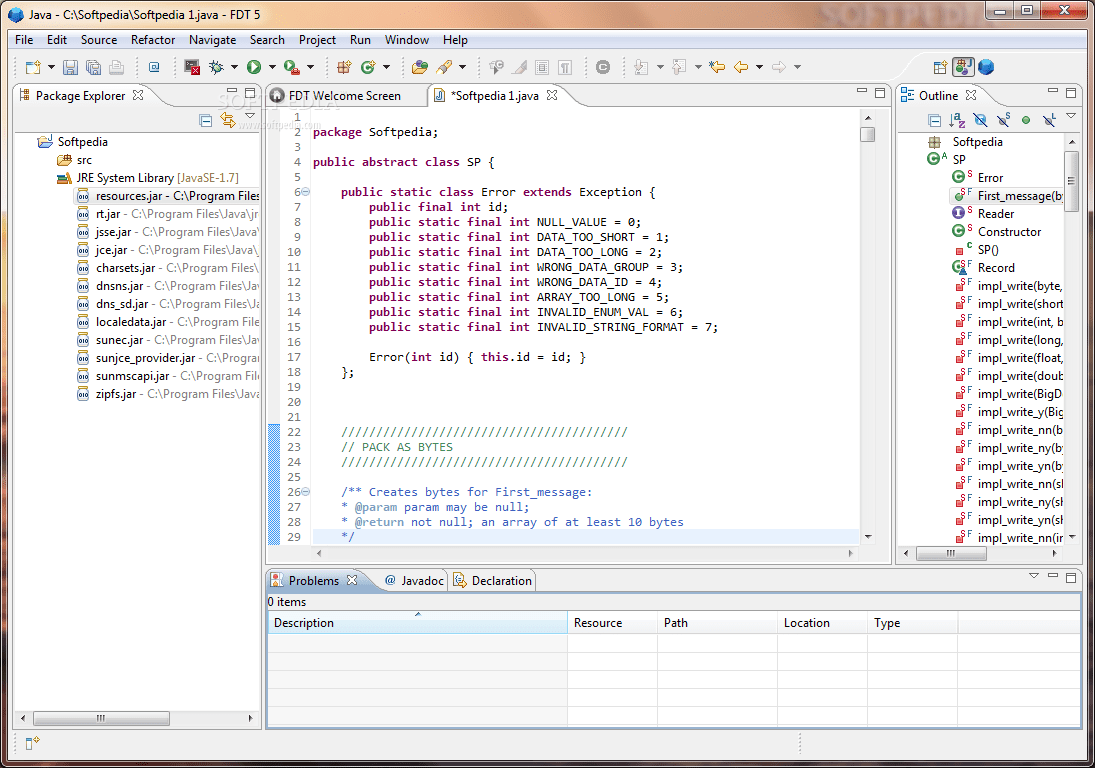This screenshot has height=768, width=1095.
Task: Click Link with Editor in Package Explorer
Action: point(227,120)
